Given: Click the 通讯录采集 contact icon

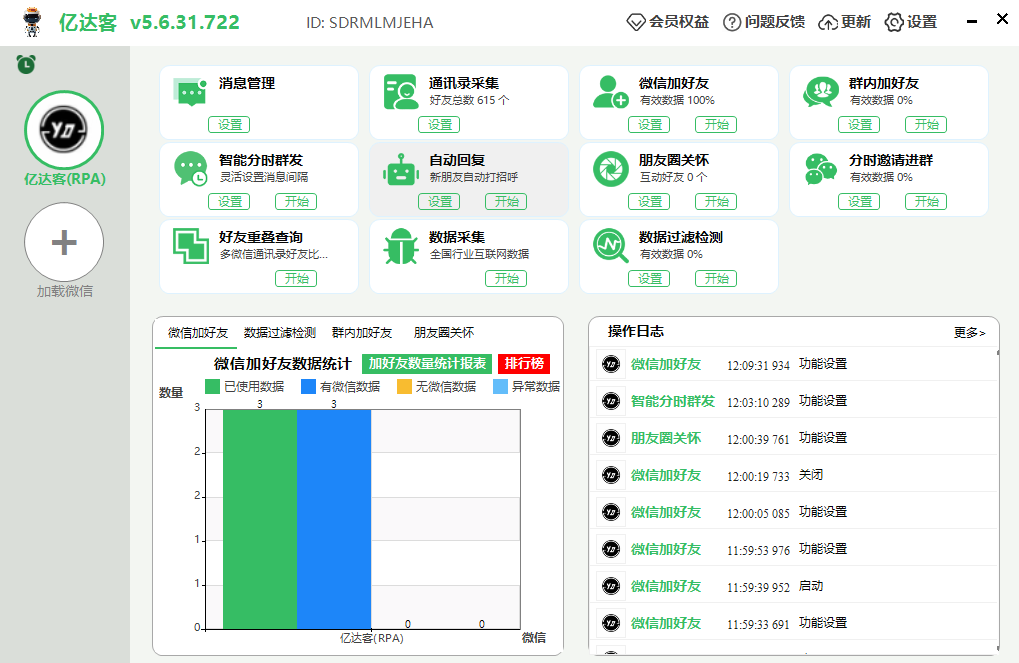Looking at the screenshot, I should click(400, 92).
